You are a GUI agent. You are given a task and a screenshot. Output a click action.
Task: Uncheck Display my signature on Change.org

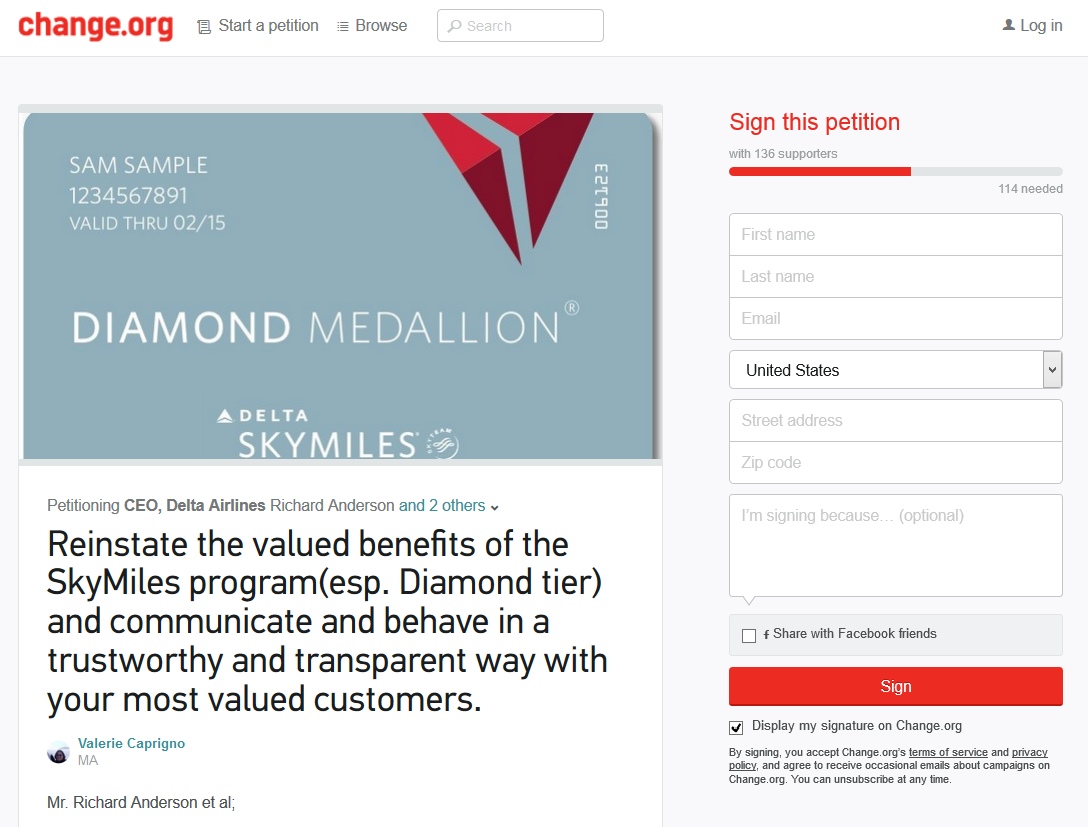(x=737, y=727)
